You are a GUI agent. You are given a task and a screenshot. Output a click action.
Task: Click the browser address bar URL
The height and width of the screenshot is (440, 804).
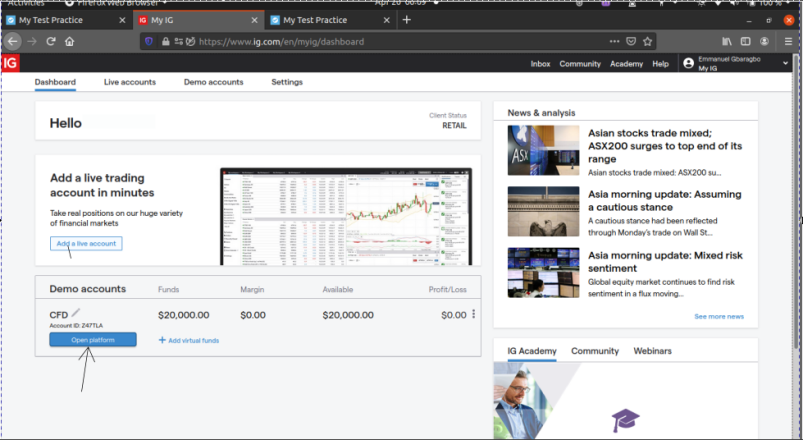click(x=282, y=42)
